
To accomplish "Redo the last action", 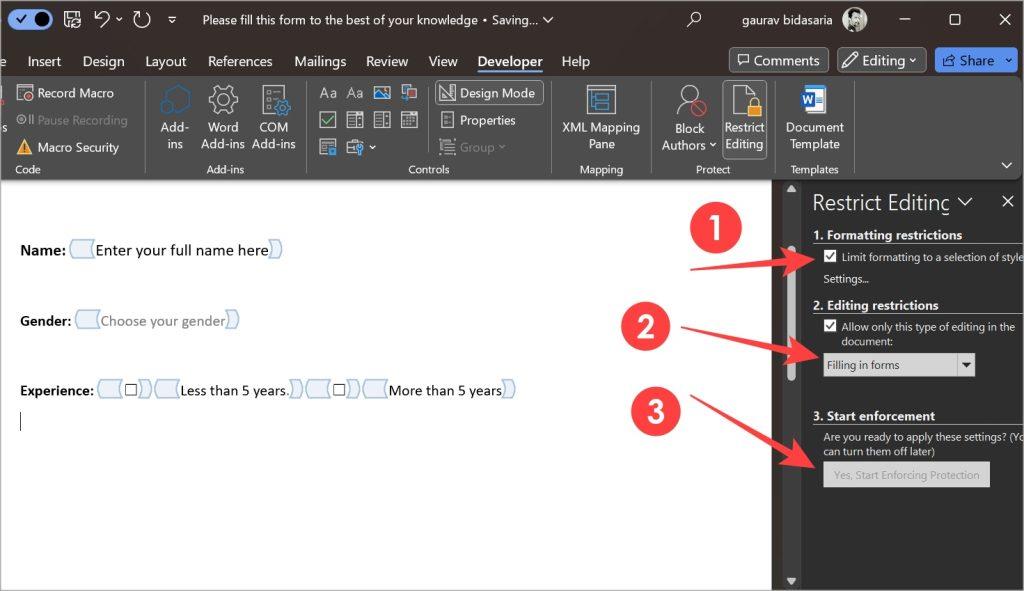I will pyautogui.click(x=142, y=20).
